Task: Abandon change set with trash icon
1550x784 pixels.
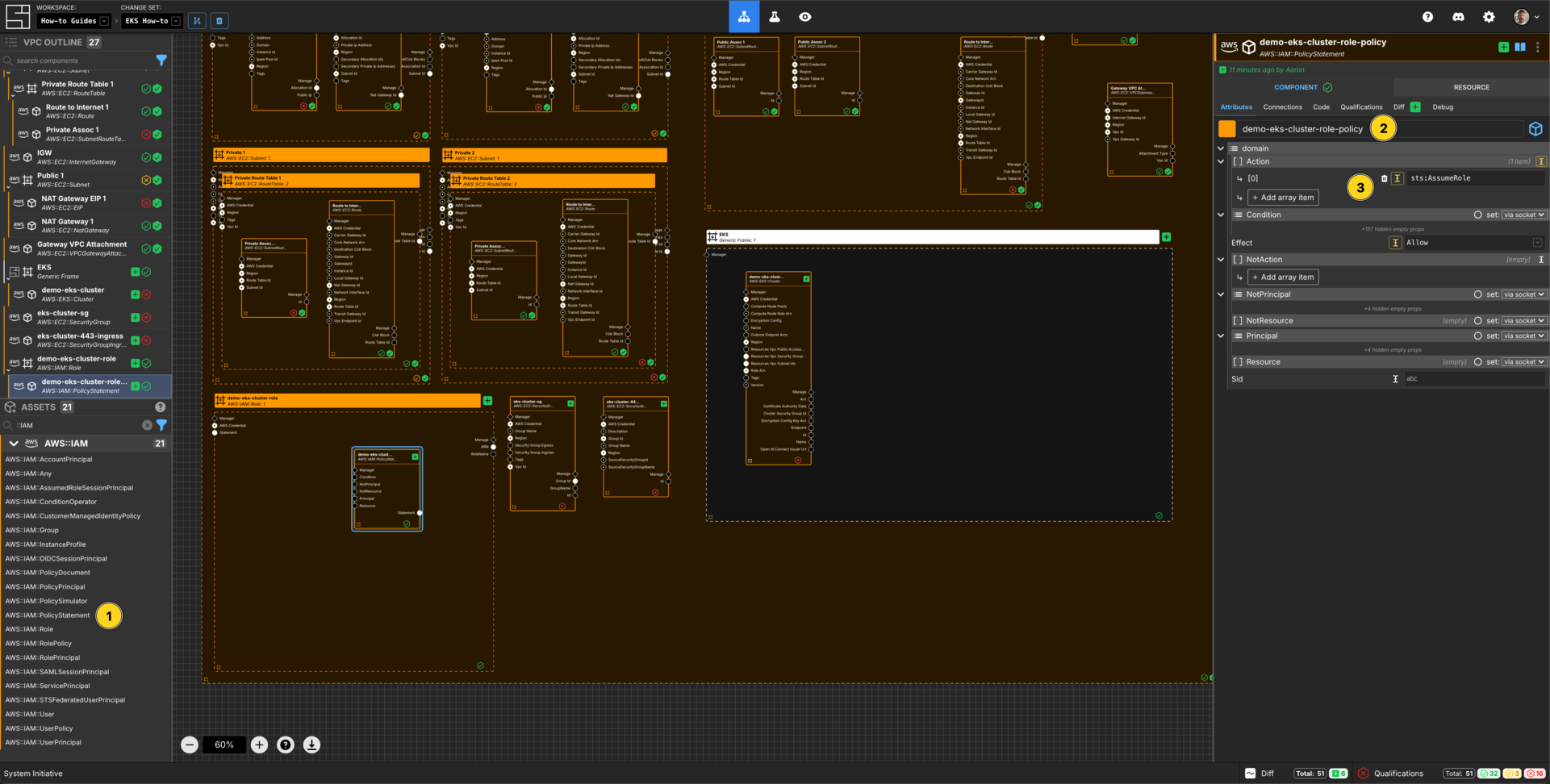Action: (x=219, y=21)
